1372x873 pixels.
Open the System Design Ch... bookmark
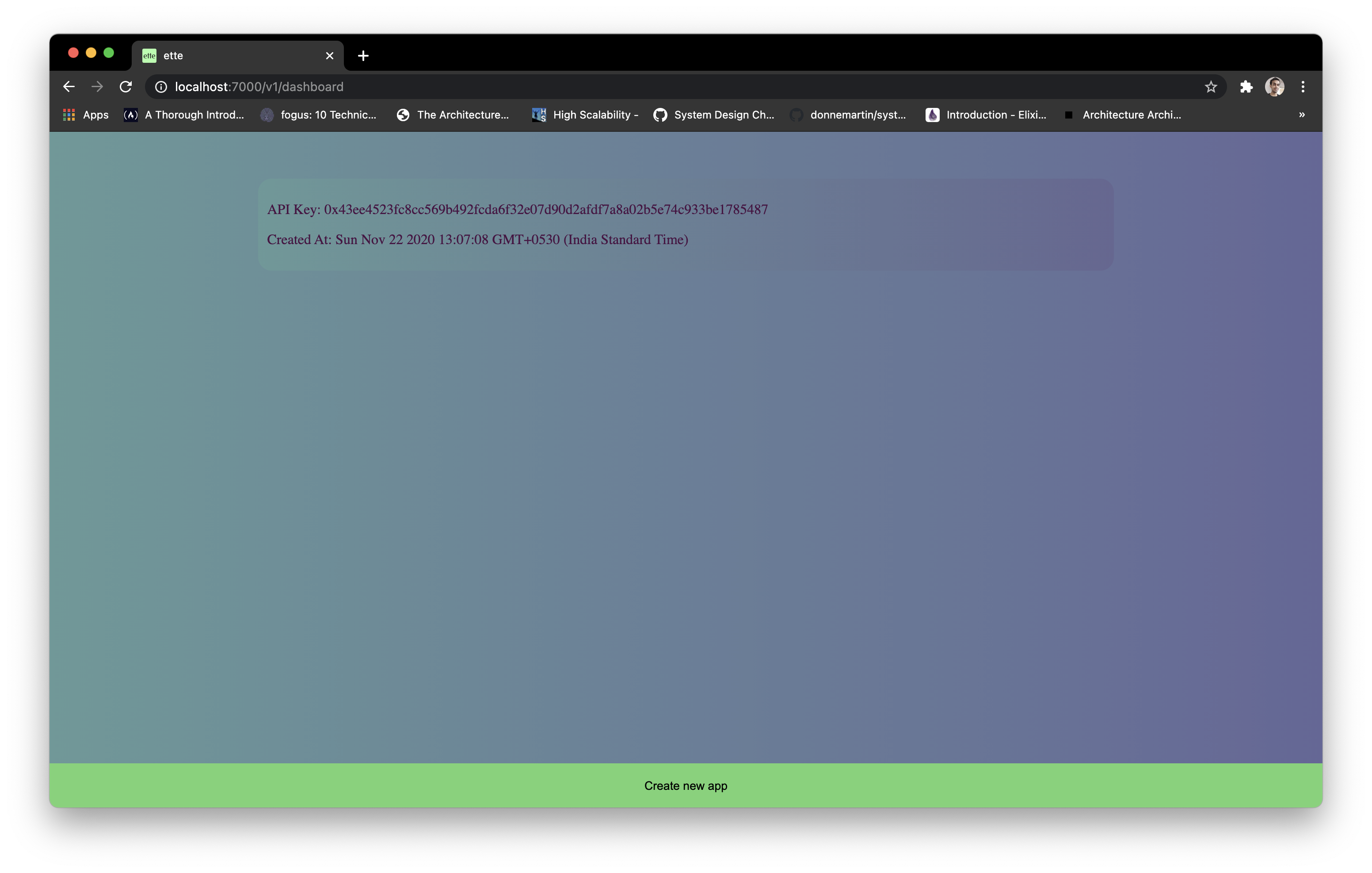[714, 115]
